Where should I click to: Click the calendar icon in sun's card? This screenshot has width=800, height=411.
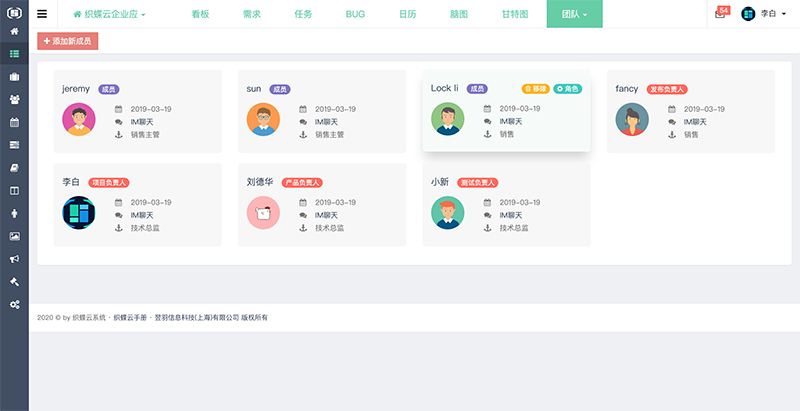(303, 109)
